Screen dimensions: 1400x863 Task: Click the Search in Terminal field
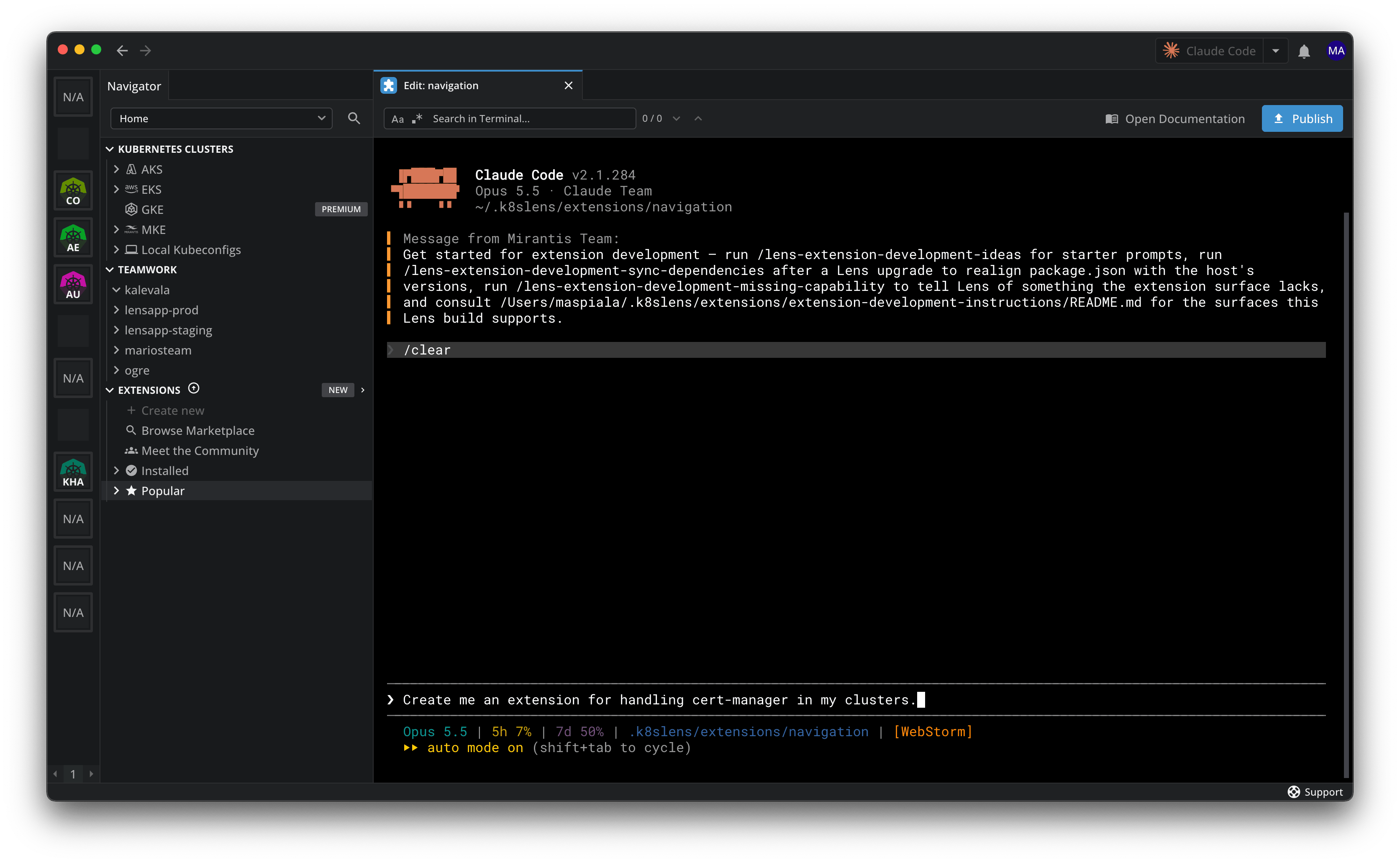(510, 119)
